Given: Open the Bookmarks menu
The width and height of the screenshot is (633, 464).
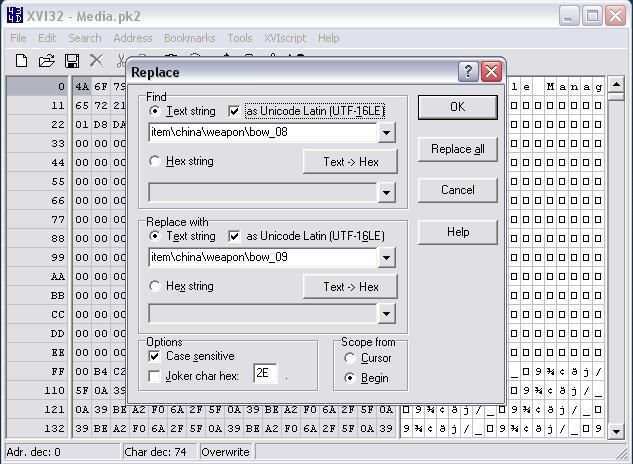Looking at the screenshot, I should click(x=190, y=38).
